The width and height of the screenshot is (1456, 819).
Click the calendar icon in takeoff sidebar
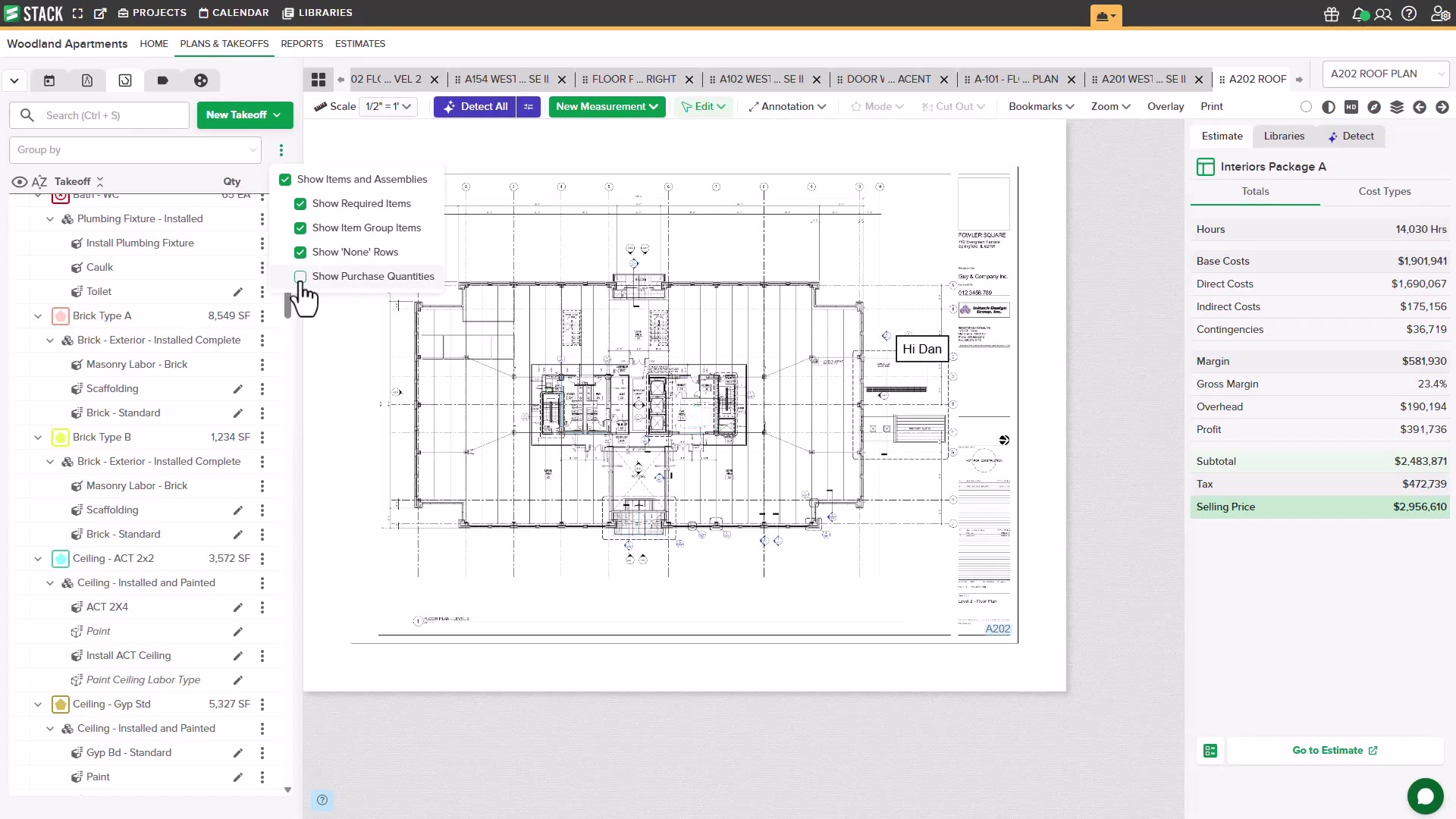point(49,80)
